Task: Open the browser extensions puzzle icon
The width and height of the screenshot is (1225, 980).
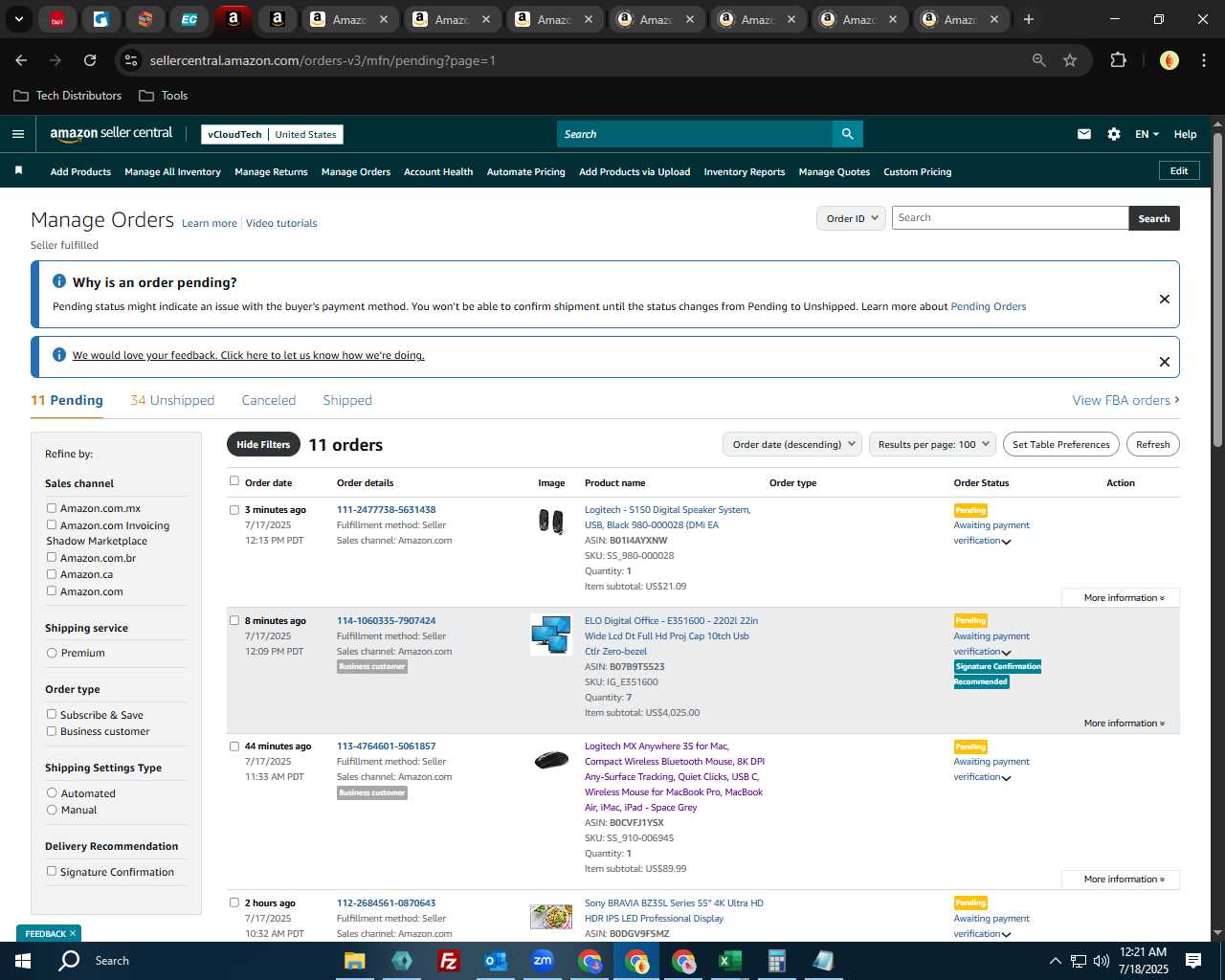Action: pos(1118,60)
